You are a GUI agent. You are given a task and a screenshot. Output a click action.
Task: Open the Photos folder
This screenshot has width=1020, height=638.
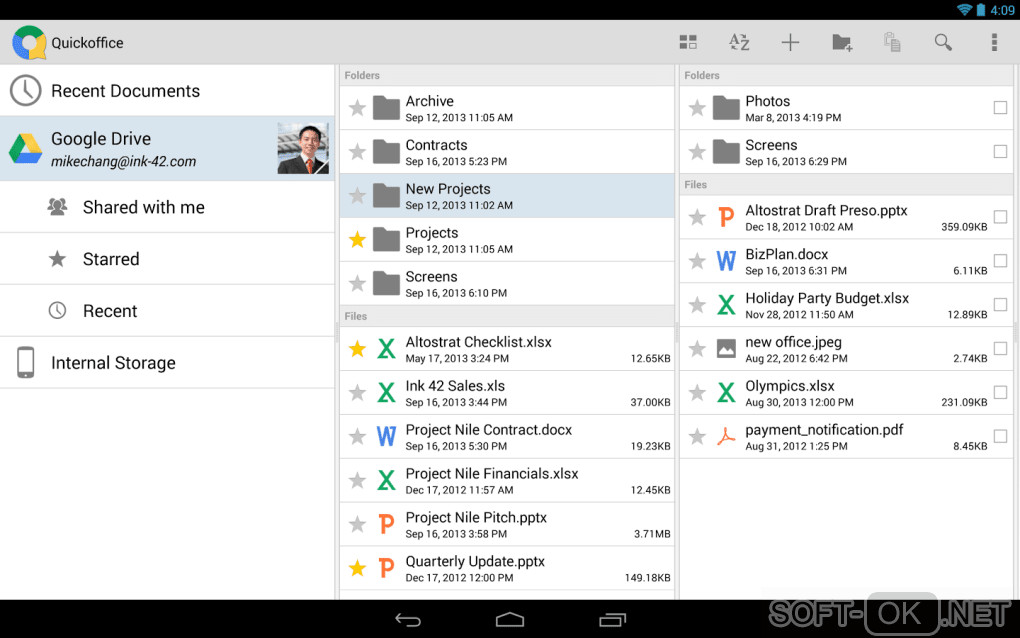(846, 108)
